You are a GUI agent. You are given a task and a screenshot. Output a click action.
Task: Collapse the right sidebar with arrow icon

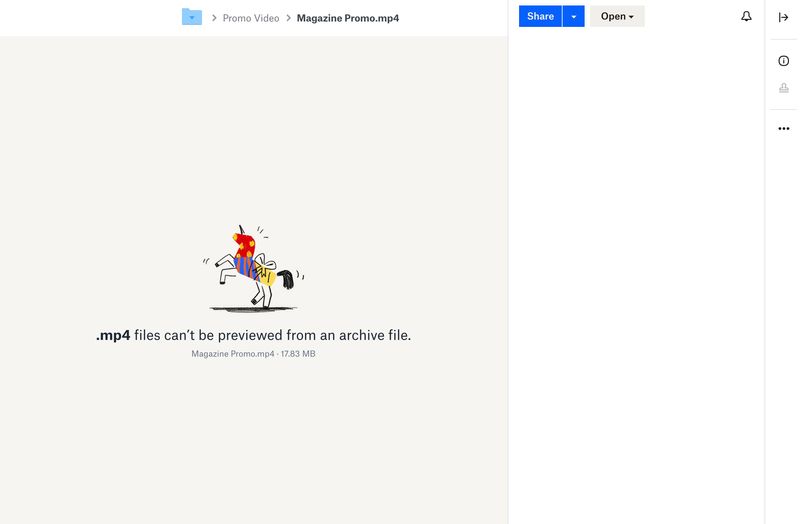pyautogui.click(x=783, y=17)
